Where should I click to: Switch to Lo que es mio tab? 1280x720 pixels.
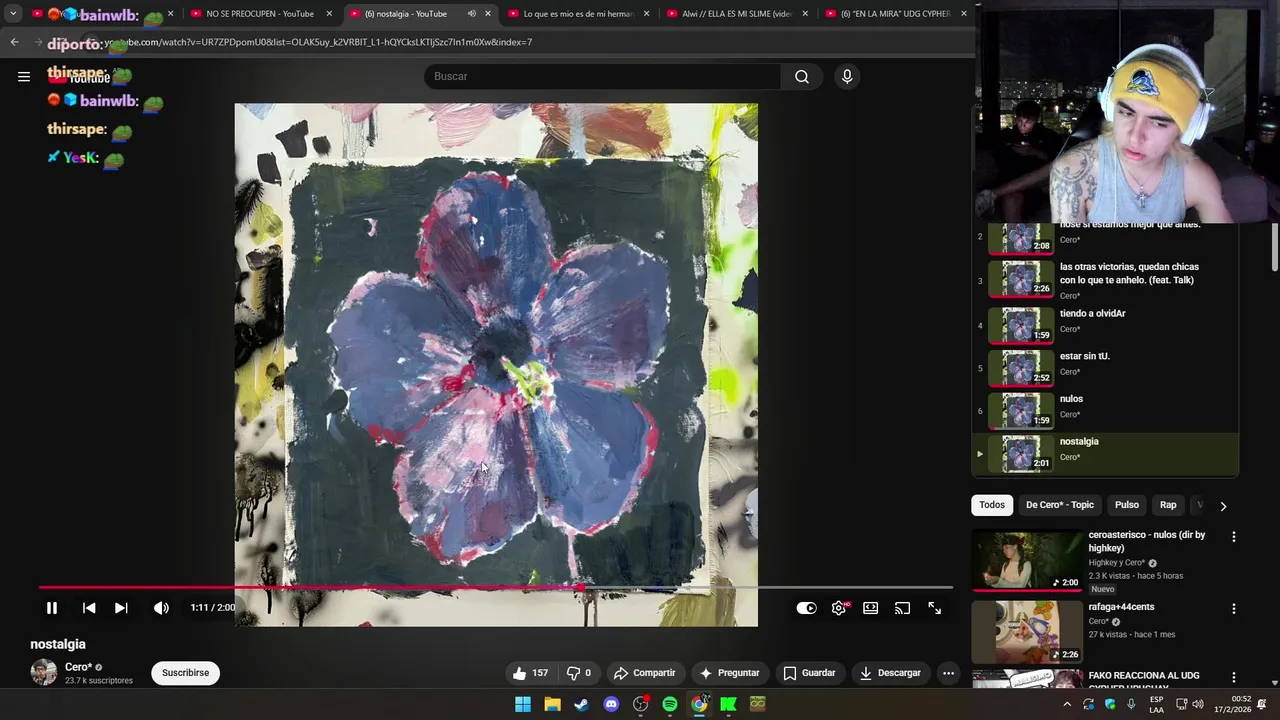coord(579,14)
